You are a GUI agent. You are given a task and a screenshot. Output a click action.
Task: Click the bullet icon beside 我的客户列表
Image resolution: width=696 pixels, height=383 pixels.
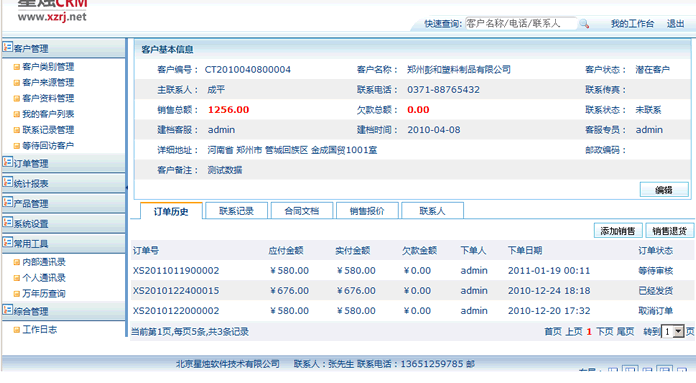(17, 115)
